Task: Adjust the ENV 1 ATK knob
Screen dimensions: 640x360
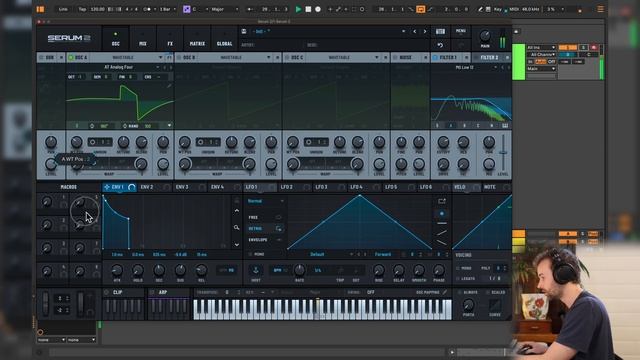Action: coord(117,270)
